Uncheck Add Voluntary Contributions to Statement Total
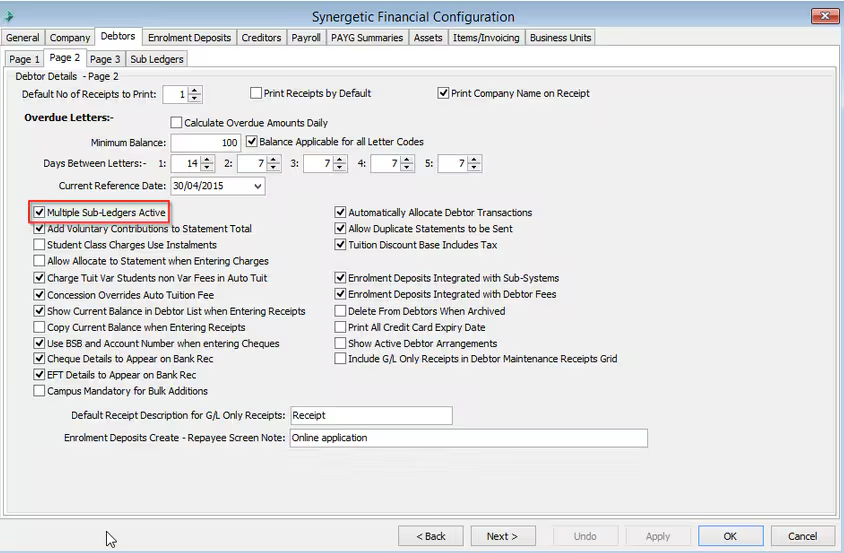 (39, 228)
